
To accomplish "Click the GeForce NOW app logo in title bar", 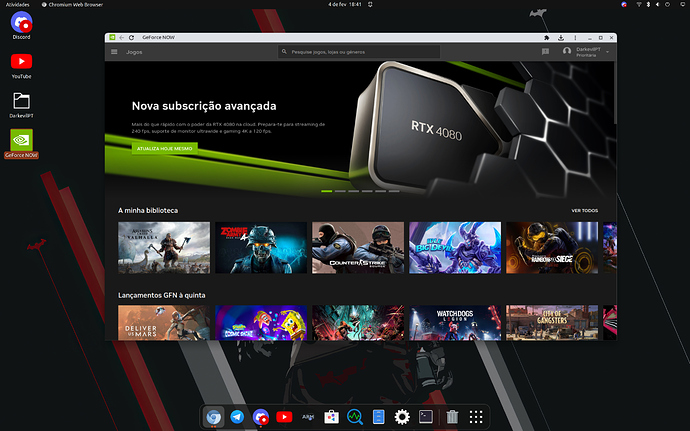I will point(112,38).
